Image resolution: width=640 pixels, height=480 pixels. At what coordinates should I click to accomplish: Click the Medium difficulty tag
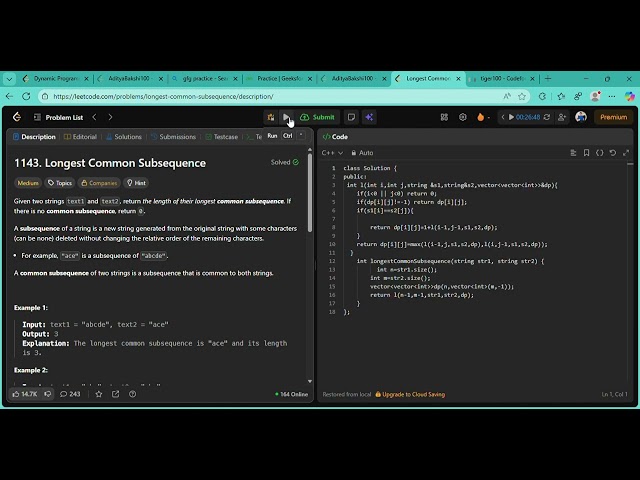coord(28,183)
